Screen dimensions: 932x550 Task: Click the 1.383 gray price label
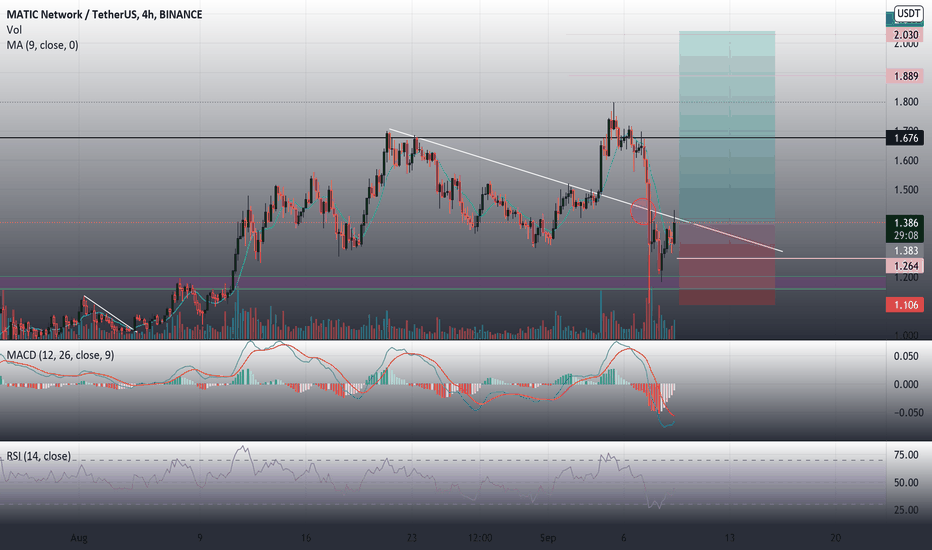click(905, 251)
